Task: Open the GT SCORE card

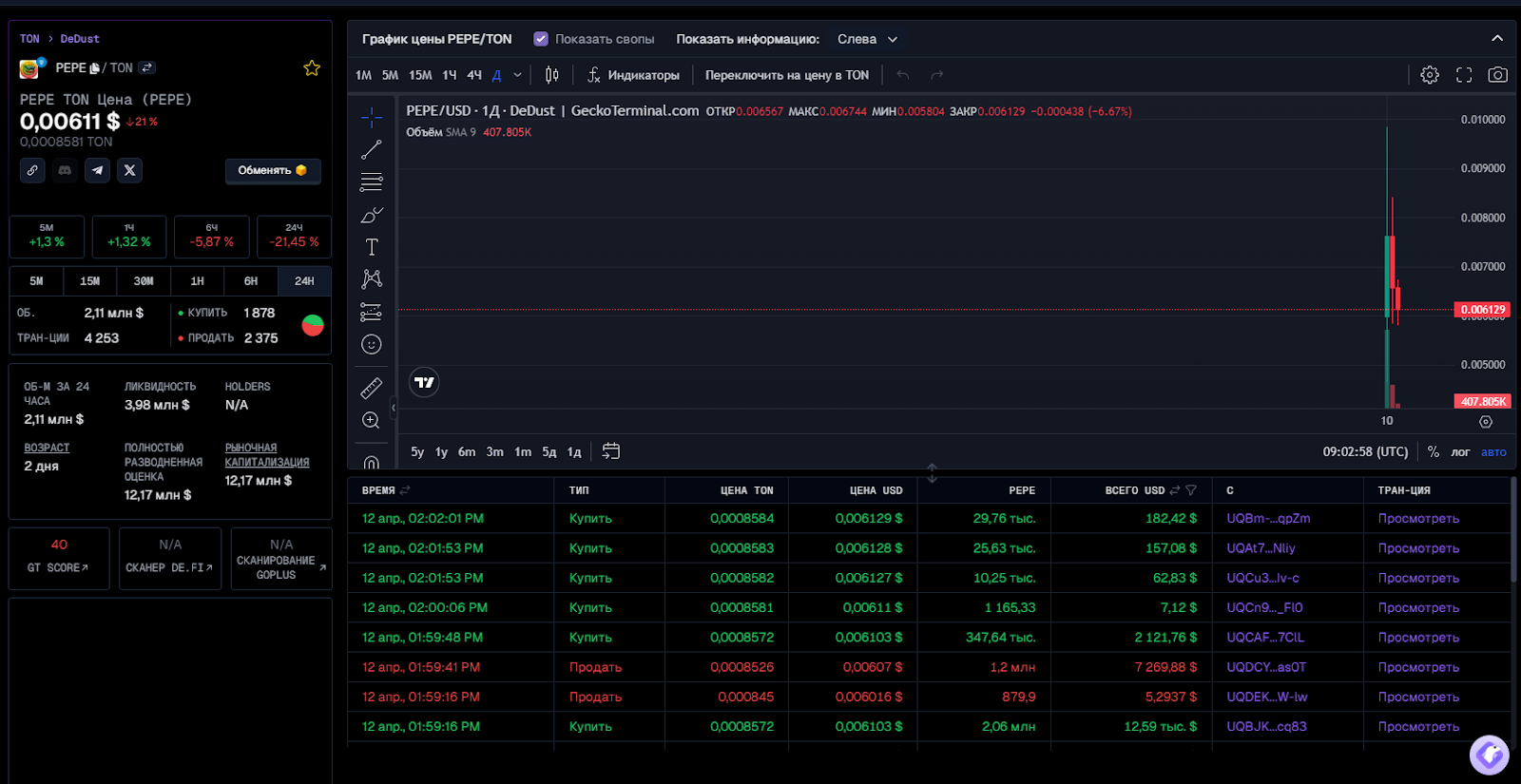Action: click(x=59, y=559)
